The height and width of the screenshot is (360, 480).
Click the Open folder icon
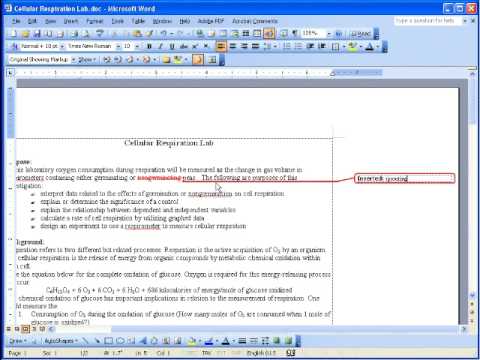(x=25, y=33)
